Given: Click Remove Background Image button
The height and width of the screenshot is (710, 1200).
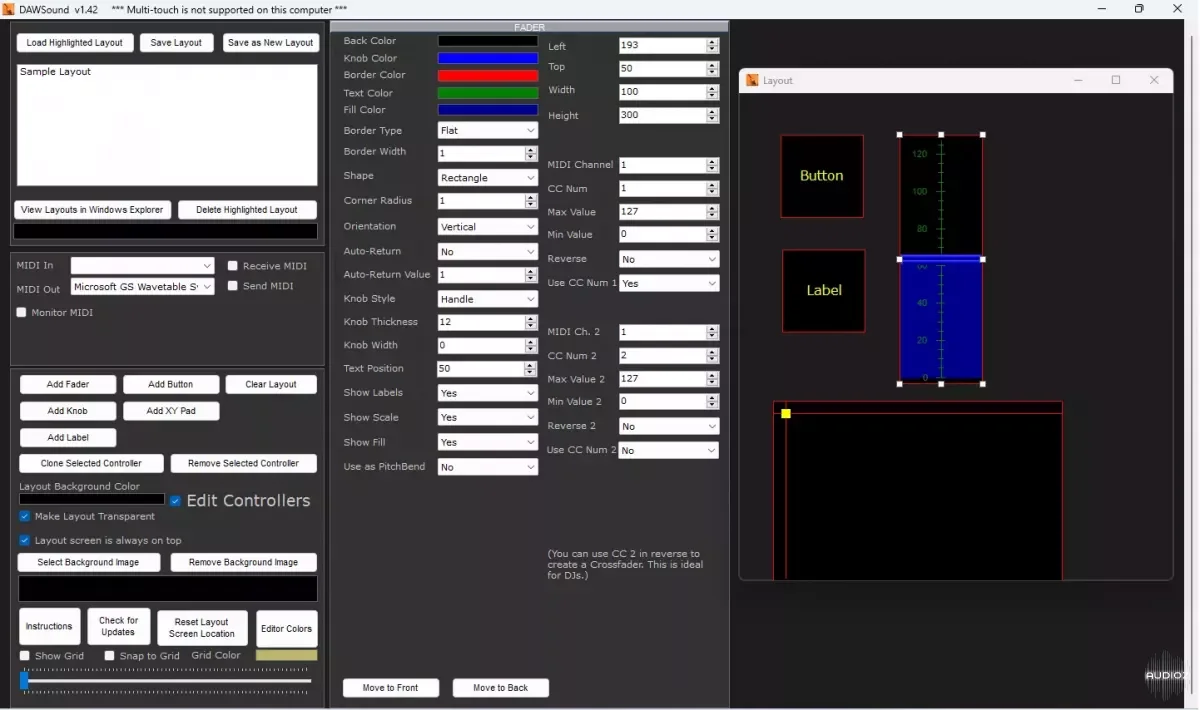Looking at the screenshot, I should (243, 563).
